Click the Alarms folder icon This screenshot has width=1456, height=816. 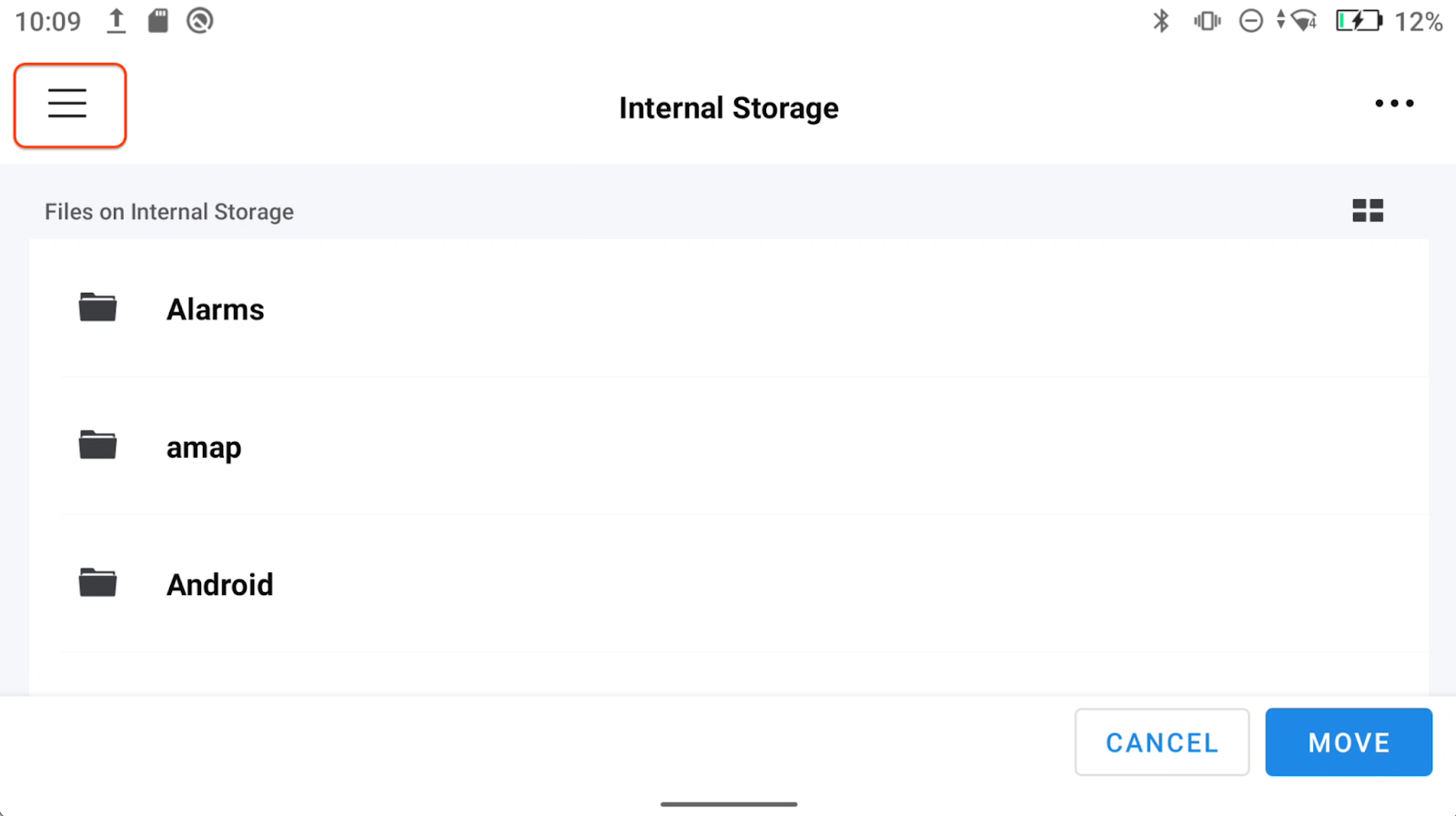97,307
